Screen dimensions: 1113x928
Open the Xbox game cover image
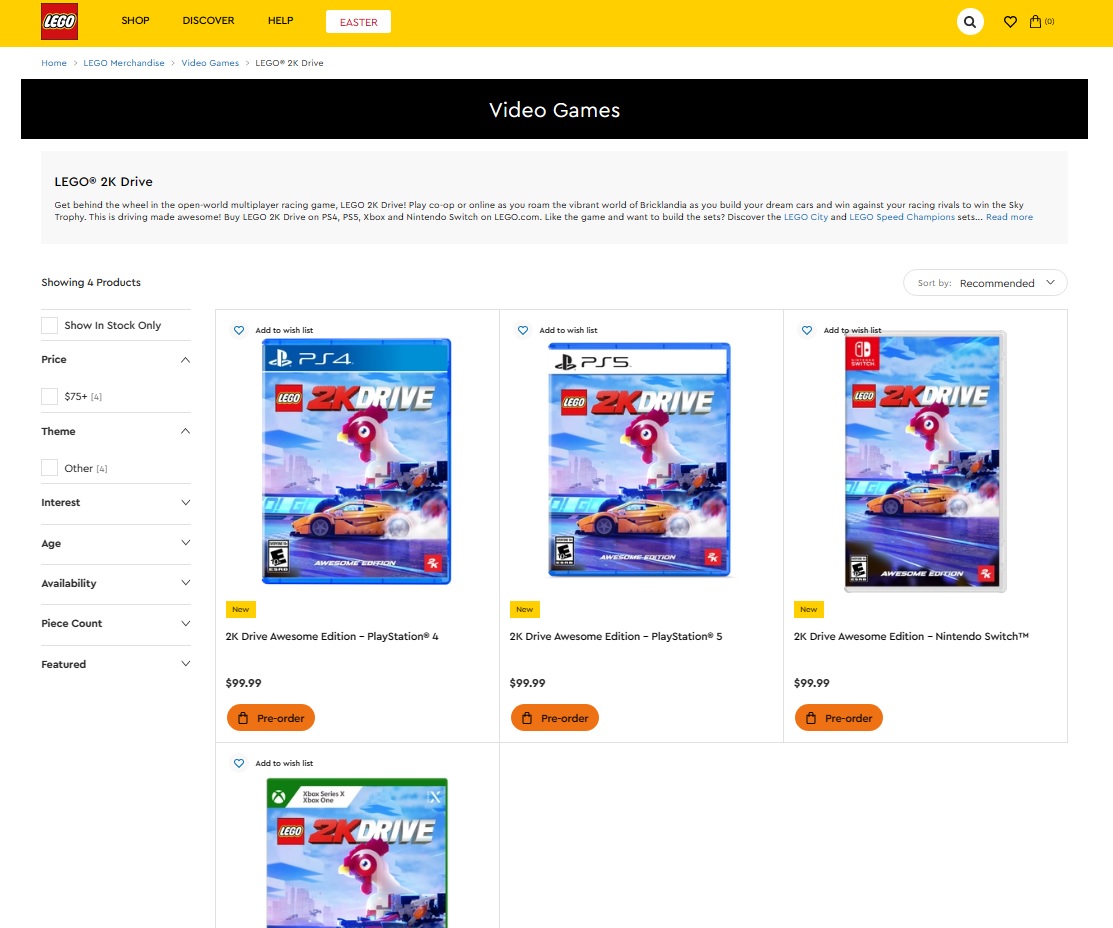tap(357, 853)
